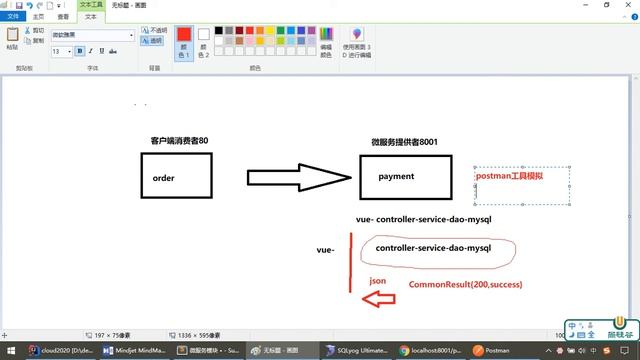Show hidden system tray icons
The width and height of the screenshot is (640, 360).
tap(548, 351)
